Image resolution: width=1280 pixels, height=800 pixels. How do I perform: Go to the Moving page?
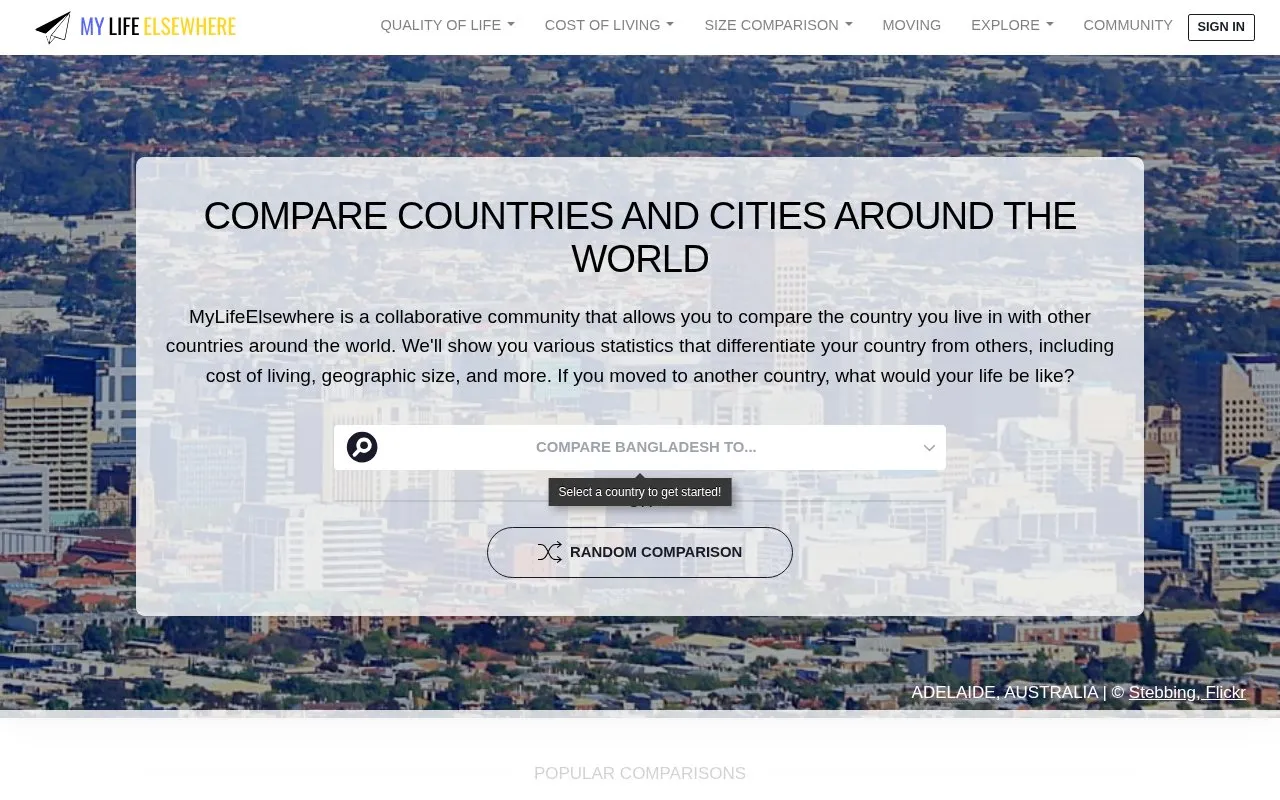[x=911, y=25]
